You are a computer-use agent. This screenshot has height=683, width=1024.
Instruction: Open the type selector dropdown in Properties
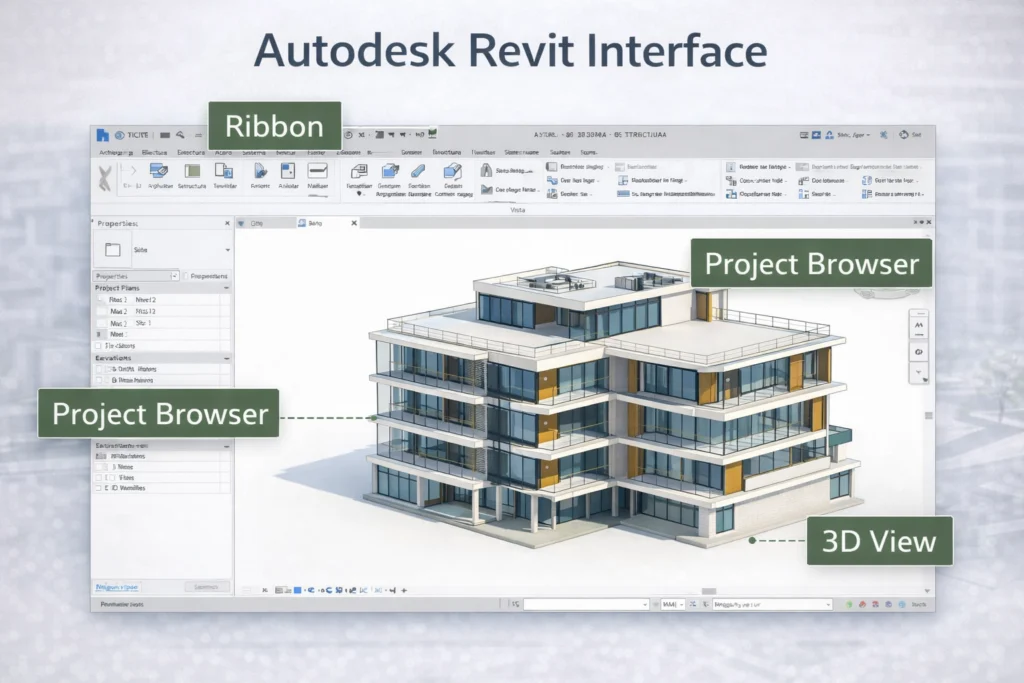coord(228,250)
